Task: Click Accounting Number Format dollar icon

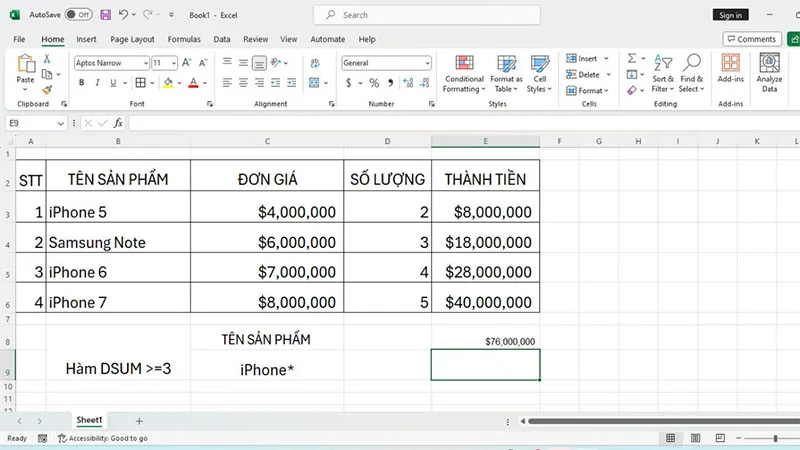Action: click(348, 83)
